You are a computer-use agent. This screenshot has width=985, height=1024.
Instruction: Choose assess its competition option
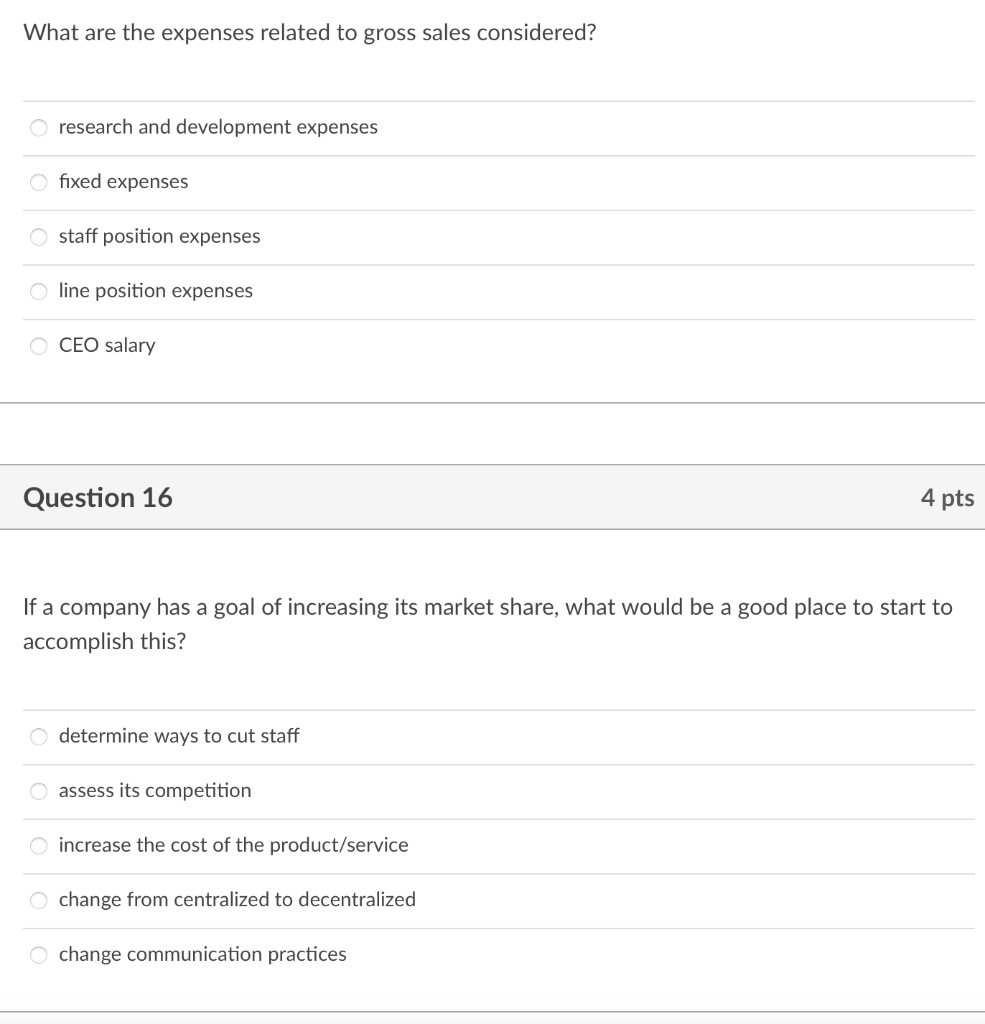pos(38,790)
